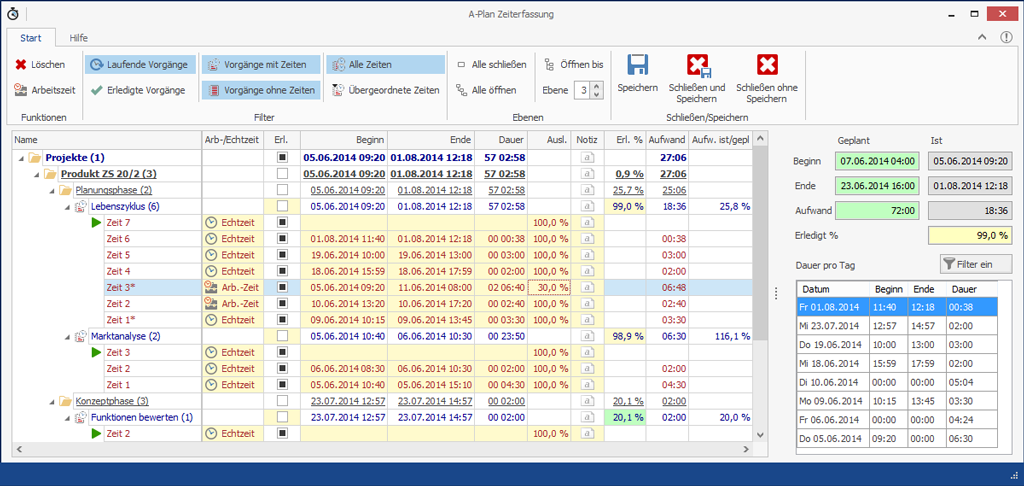Select the Start ribbon tab
Screen dimensions: 1024x486
pos(30,37)
